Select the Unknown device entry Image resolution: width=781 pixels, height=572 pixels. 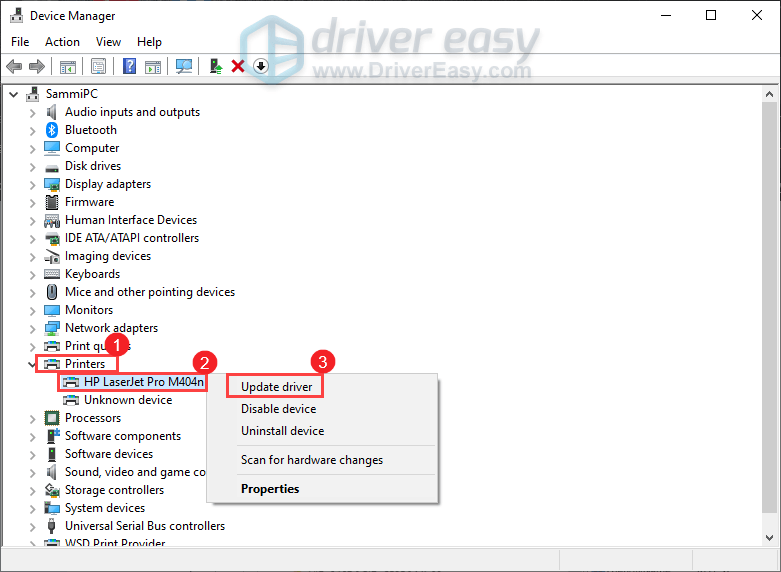click(x=128, y=400)
